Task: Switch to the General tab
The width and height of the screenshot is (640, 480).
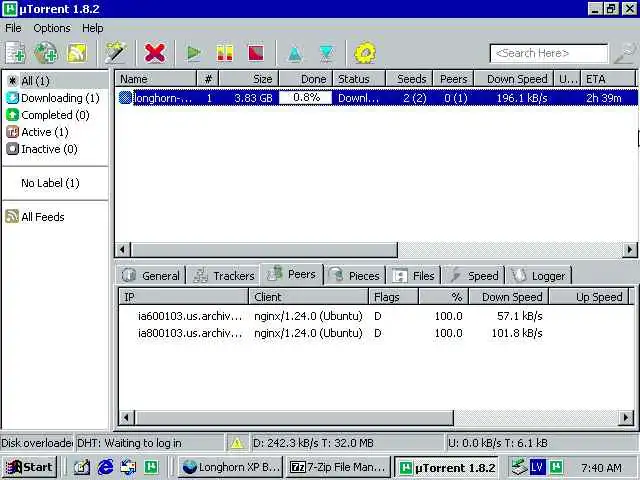Action: coord(151,276)
